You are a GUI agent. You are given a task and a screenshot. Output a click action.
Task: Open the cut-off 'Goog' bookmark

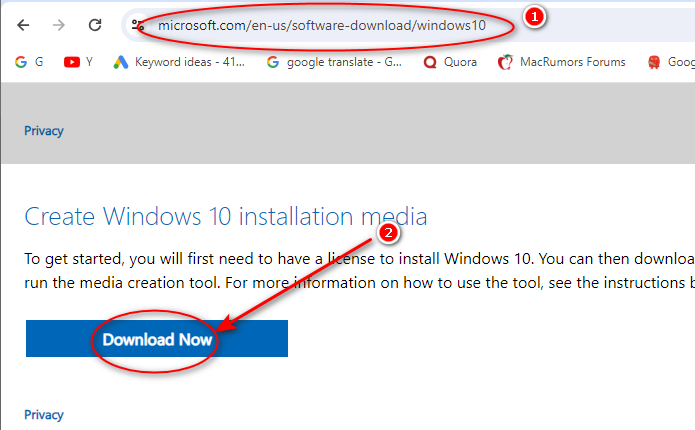click(671, 62)
